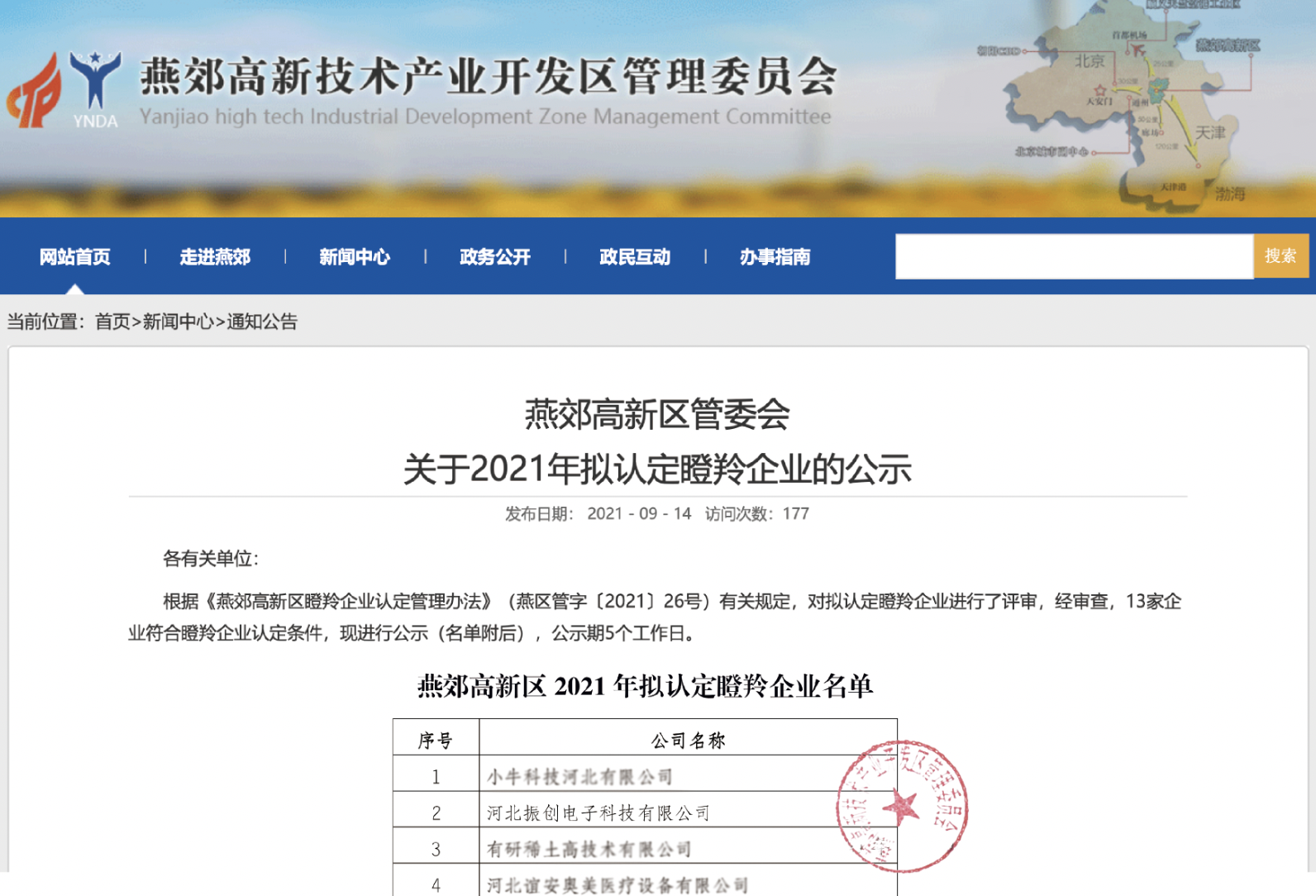Click table header 序号
This screenshot has width=1316, height=896.
(x=436, y=741)
